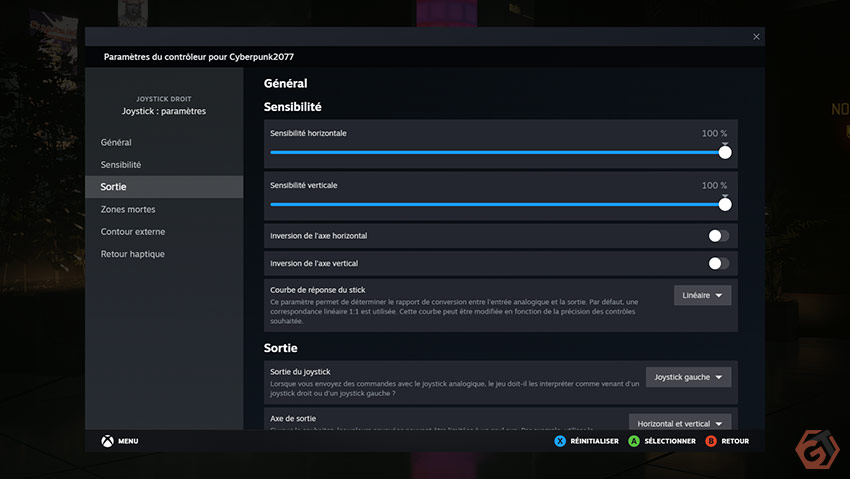Click the Sensibilité verticale 100 % value
The width and height of the screenshot is (850, 479).
tap(714, 185)
